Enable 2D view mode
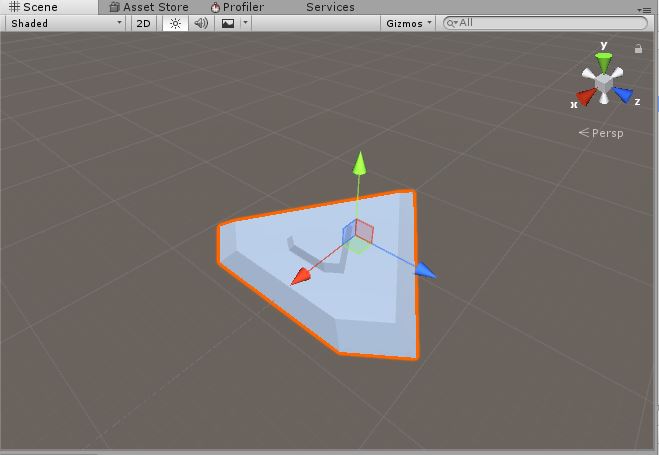The image size is (659, 455). pos(144,23)
